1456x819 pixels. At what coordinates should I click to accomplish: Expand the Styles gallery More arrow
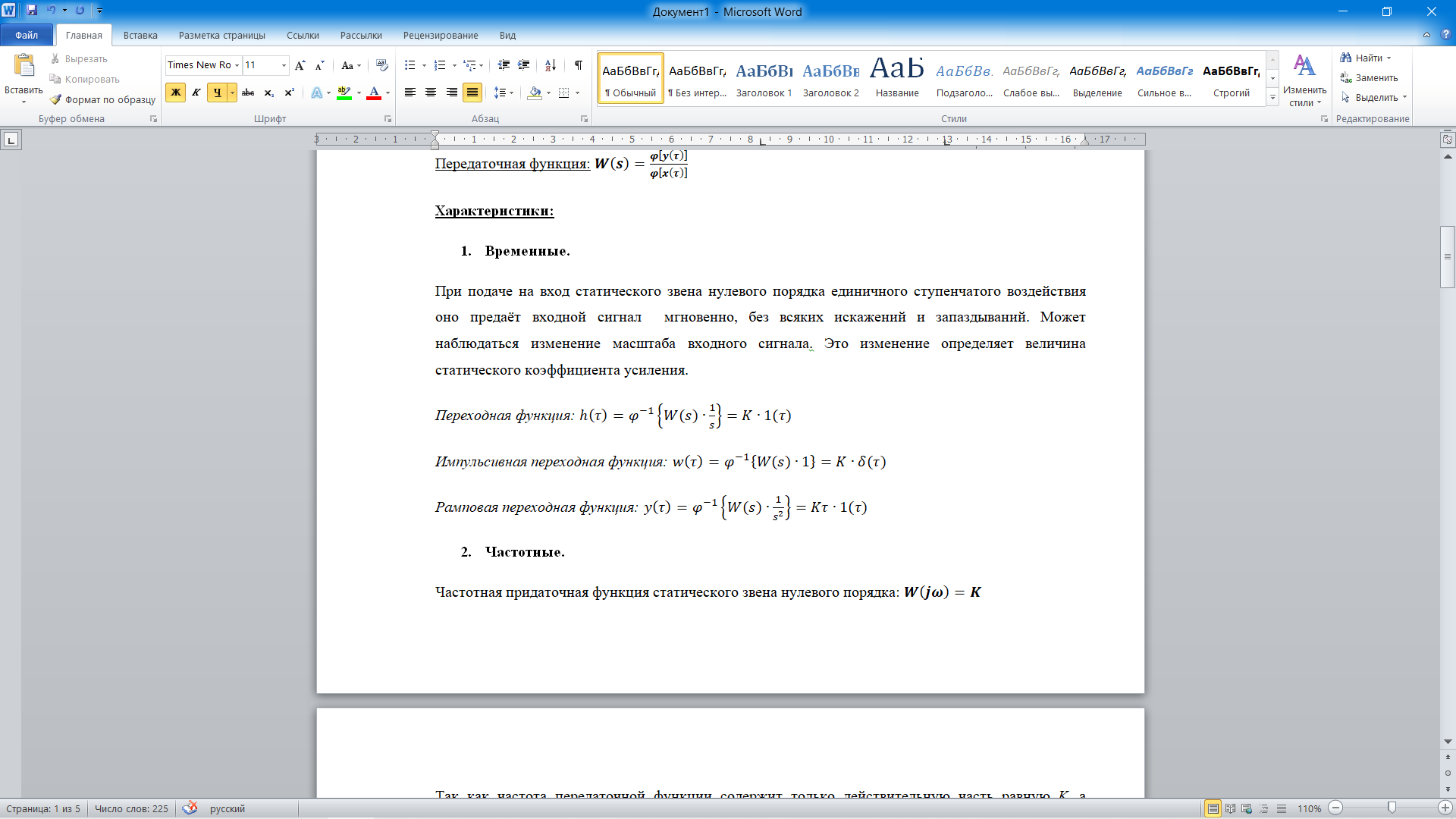pos(1272,97)
